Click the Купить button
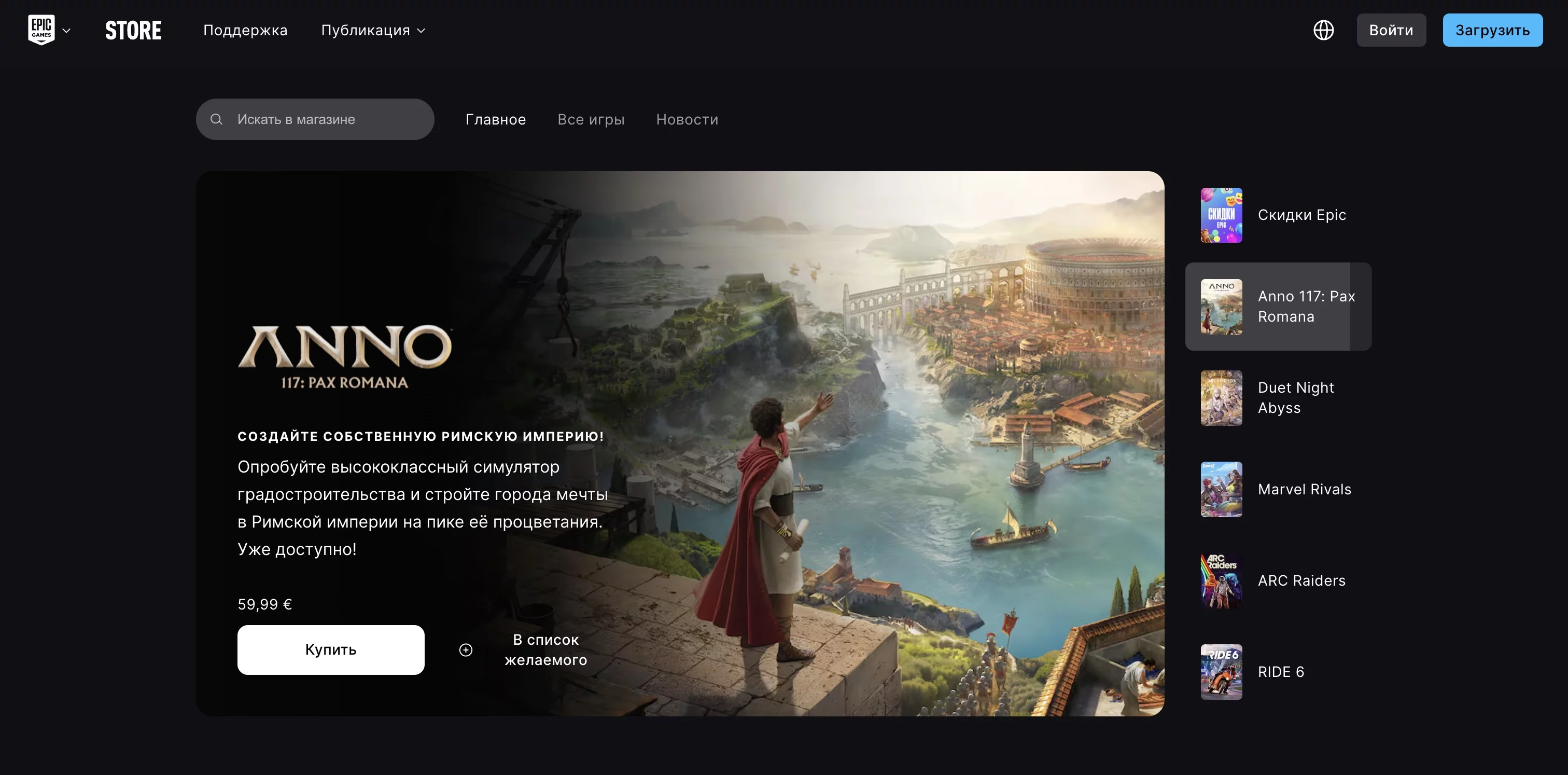The width and height of the screenshot is (1568, 775). coord(330,649)
